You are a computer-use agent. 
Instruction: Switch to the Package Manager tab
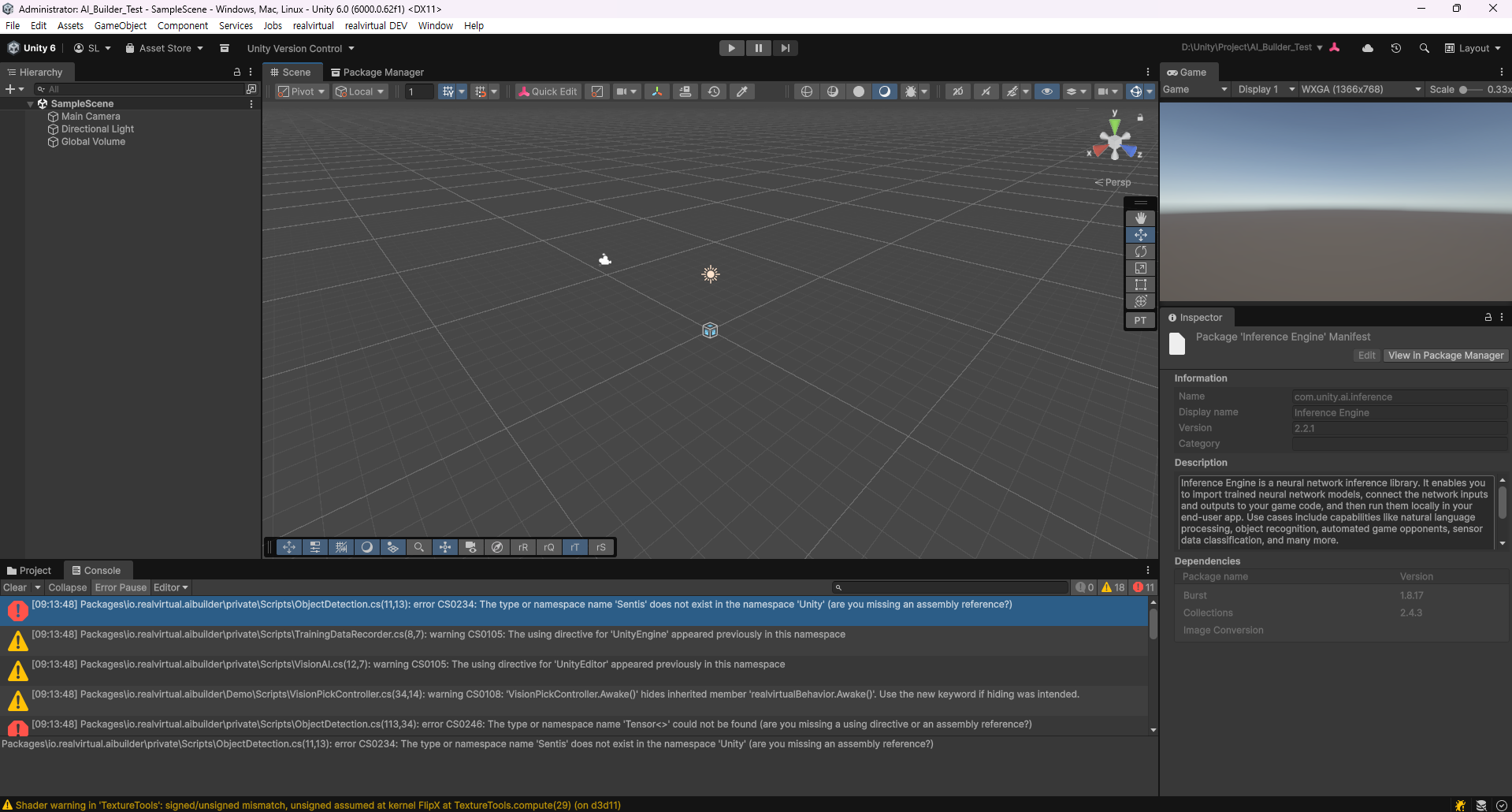(377, 72)
